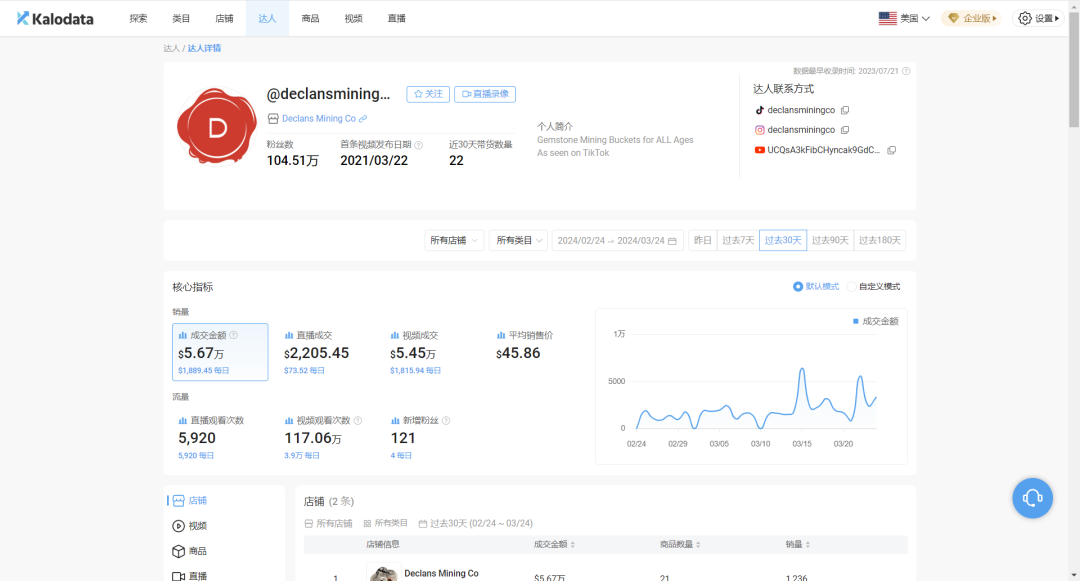Select the 直播观看次数 metric card
This screenshot has width=1080, height=581.
pos(220,437)
